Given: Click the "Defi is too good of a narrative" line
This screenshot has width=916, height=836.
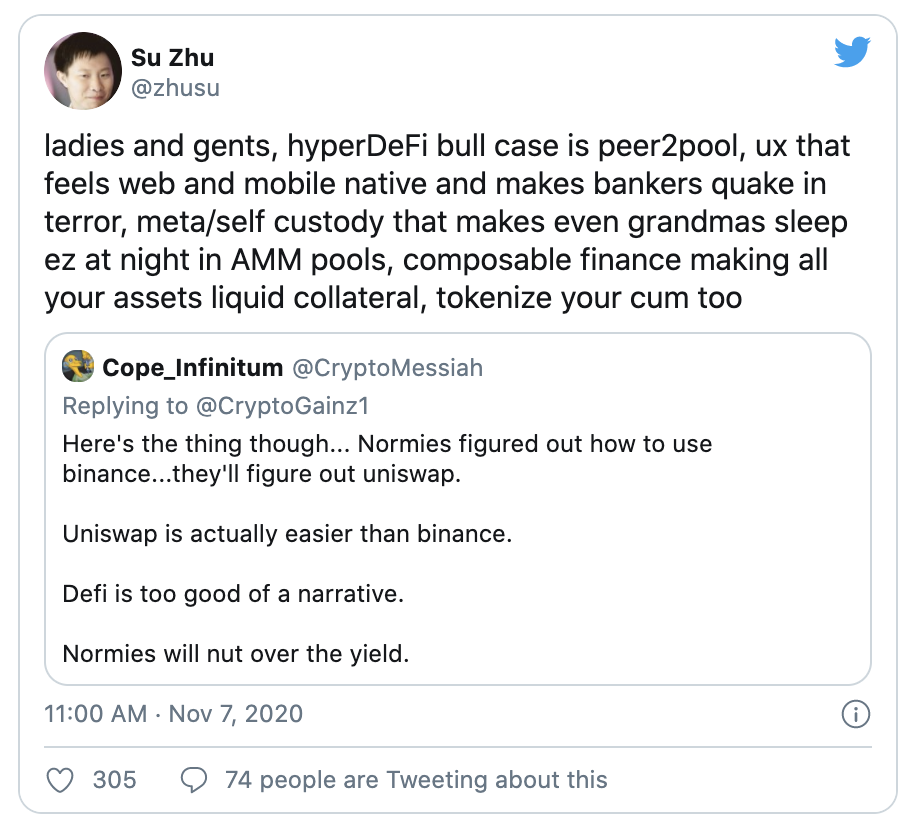Looking at the screenshot, I should point(232,593).
